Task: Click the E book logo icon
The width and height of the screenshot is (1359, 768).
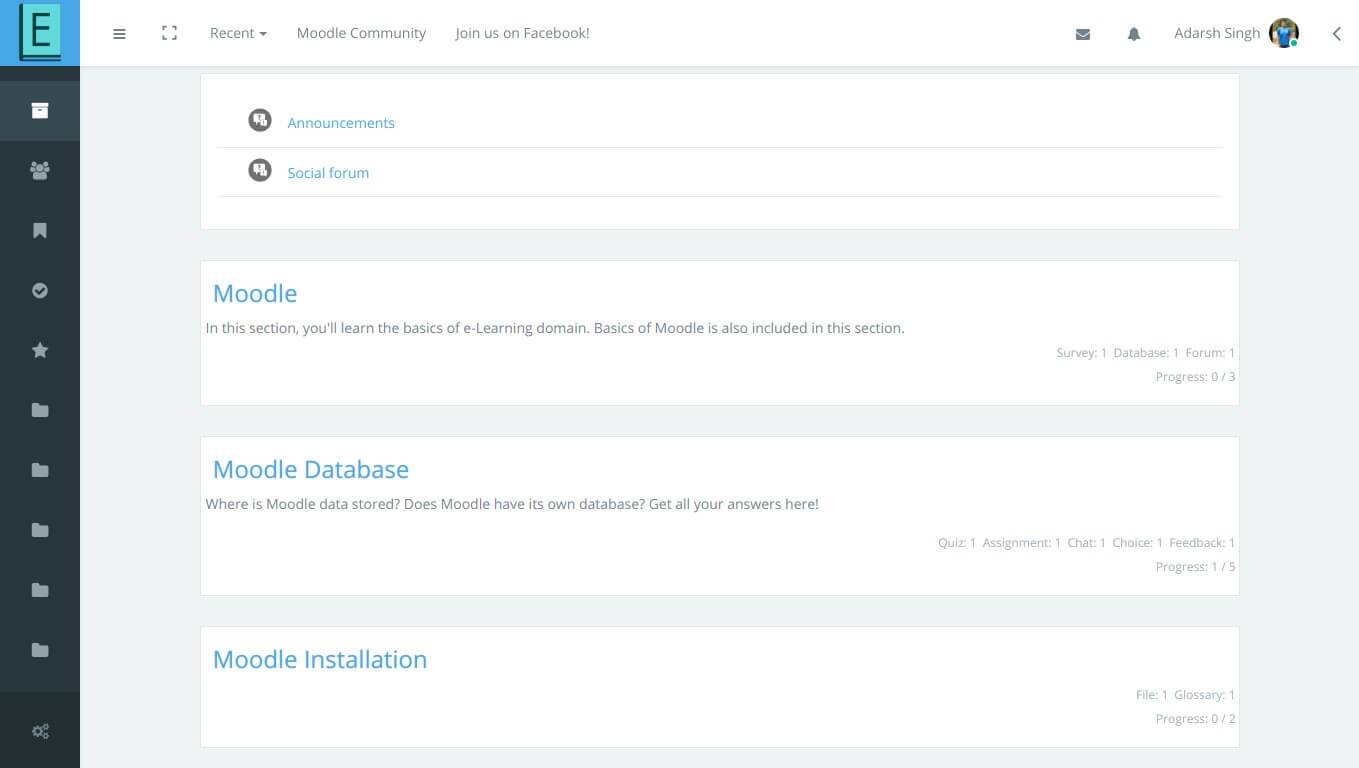Action: coord(40,33)
